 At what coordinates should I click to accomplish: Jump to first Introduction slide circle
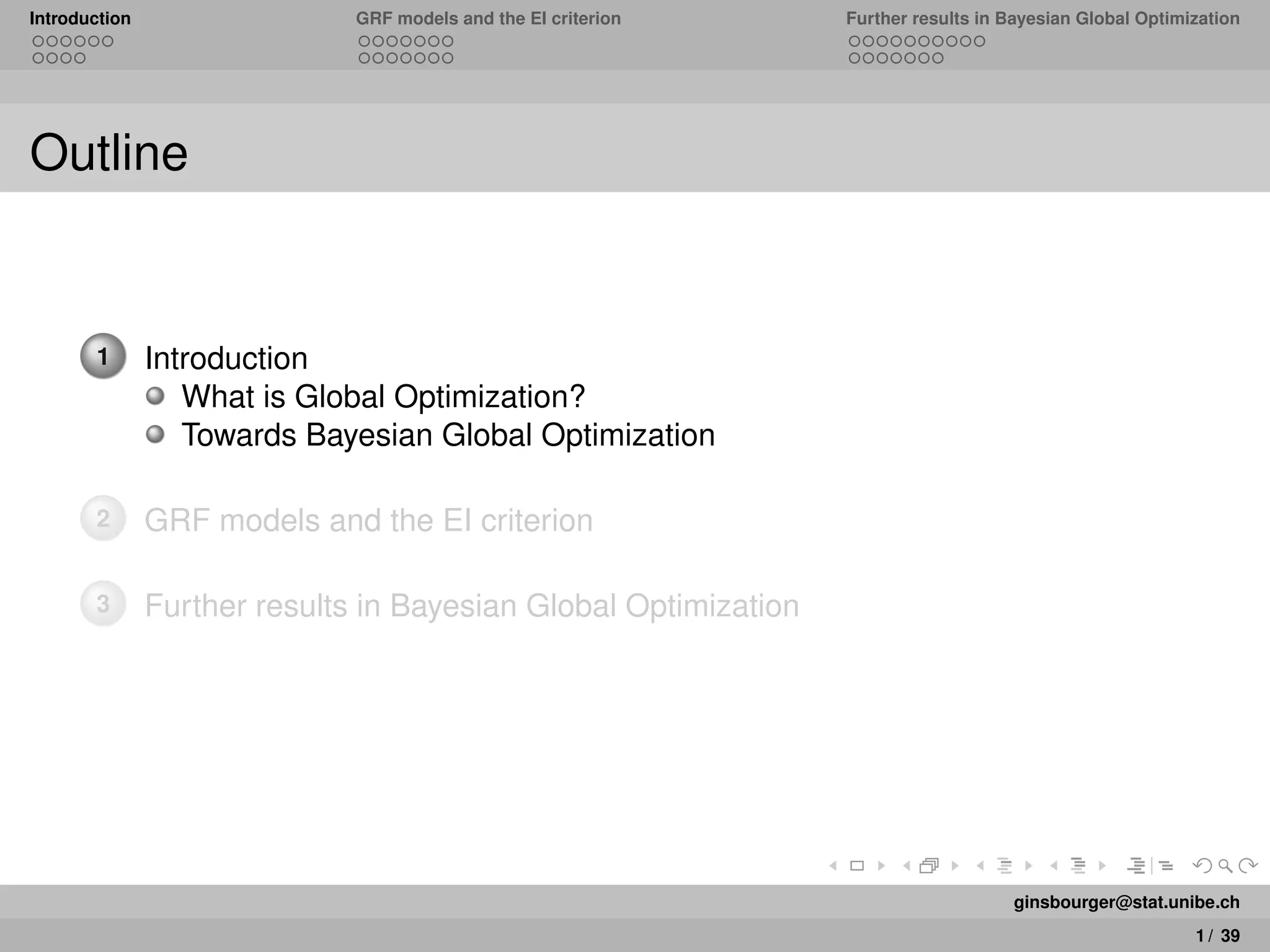click(38, 42)
